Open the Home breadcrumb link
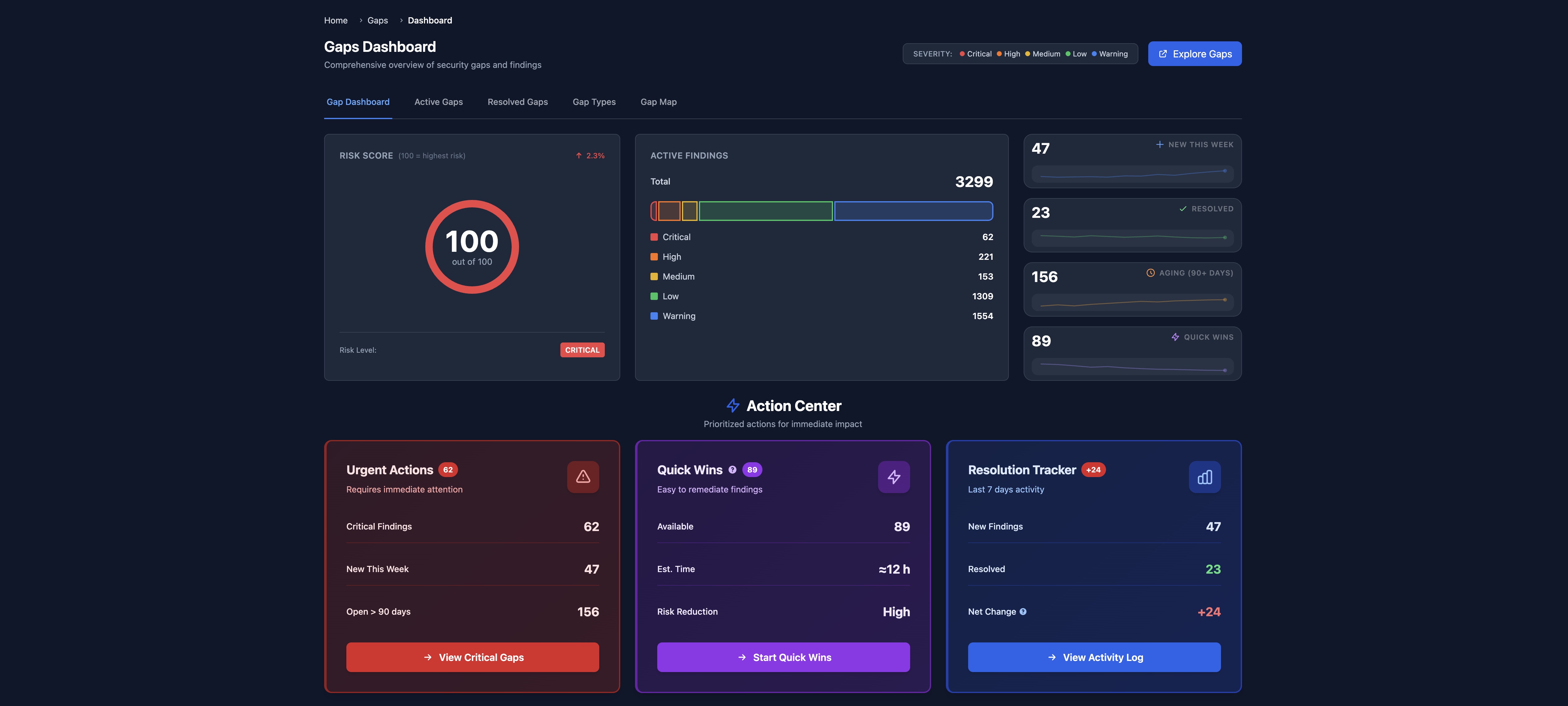Image resolution: width=1568 pixels, height=706 pixels. [335, 20]
